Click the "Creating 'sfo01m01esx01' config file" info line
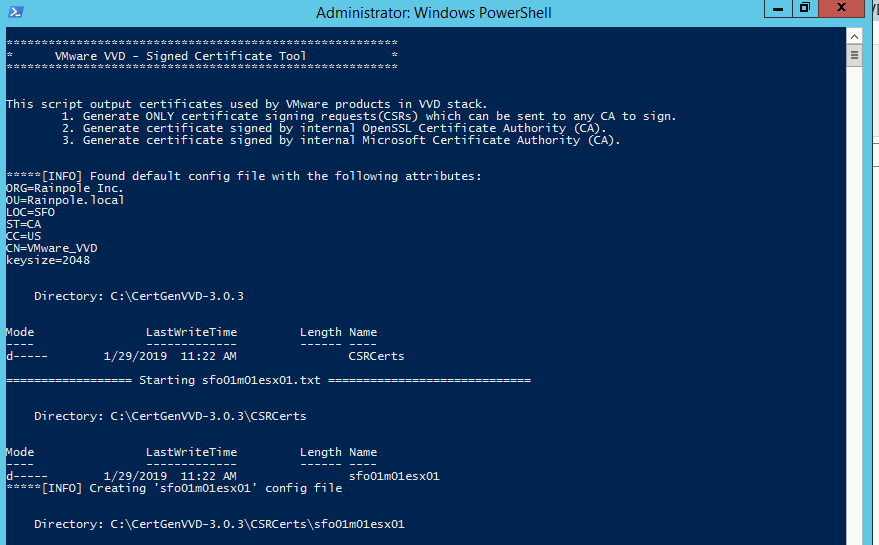Image resolution: width=879 pixels, height=545 pixels. (x=174, y=488)
